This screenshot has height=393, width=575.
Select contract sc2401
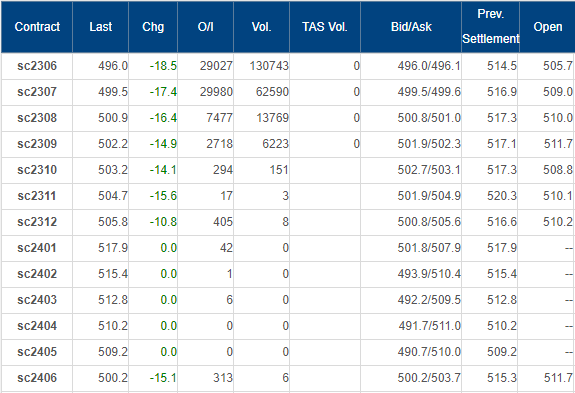37,248
